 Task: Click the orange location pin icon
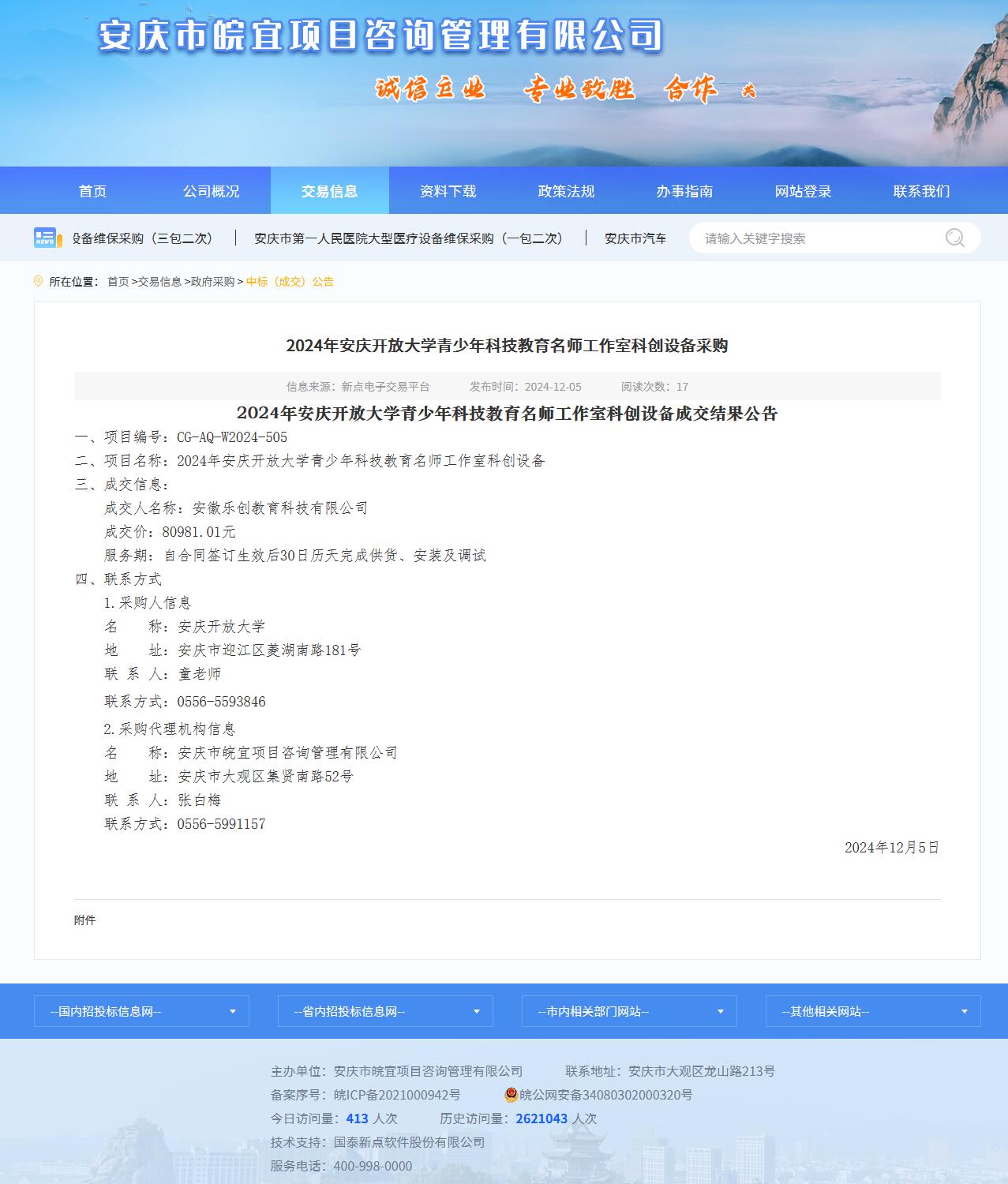click(x=39, y=282)
